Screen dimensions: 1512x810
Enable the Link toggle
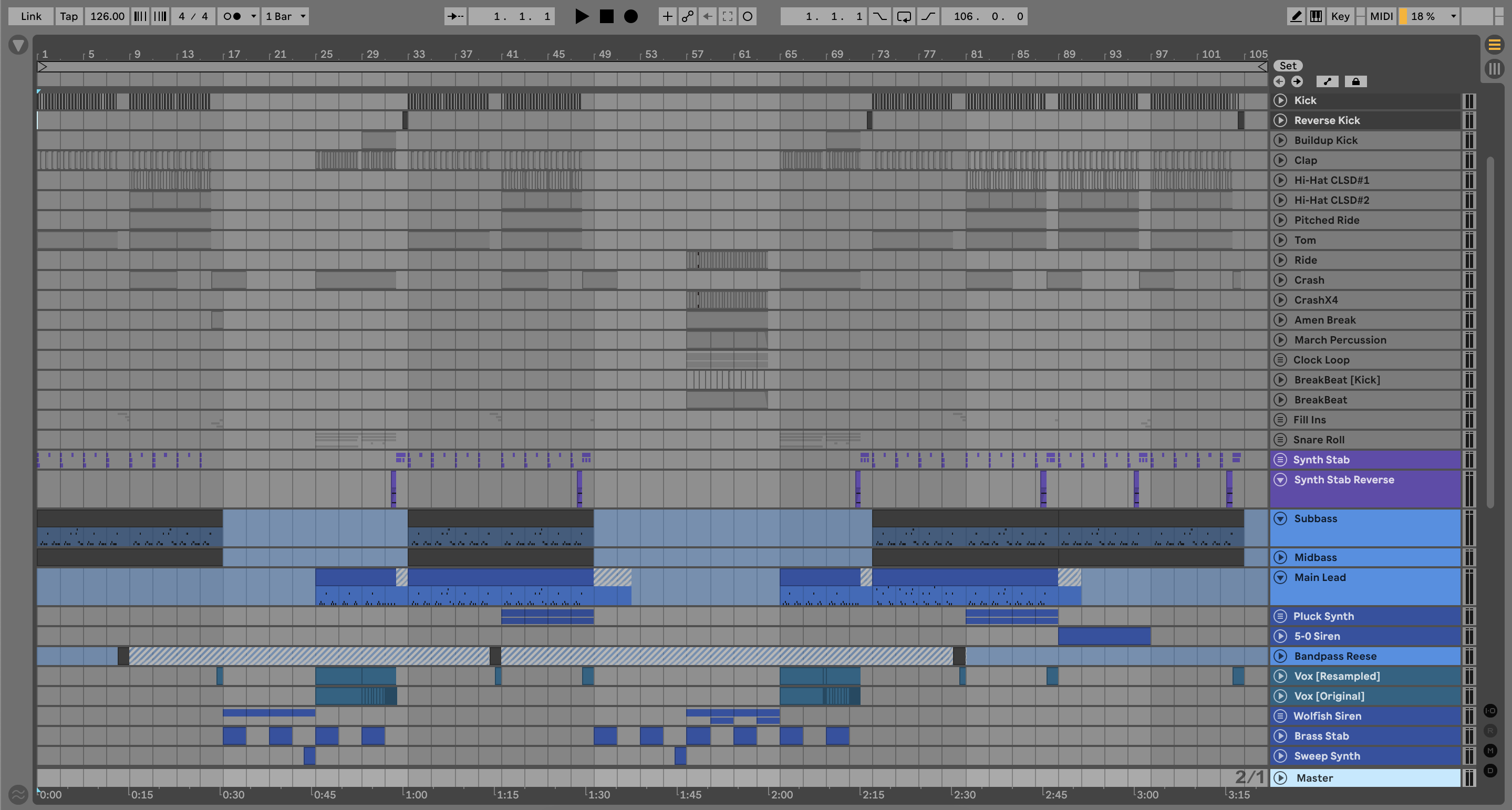[x=30, y=16]
